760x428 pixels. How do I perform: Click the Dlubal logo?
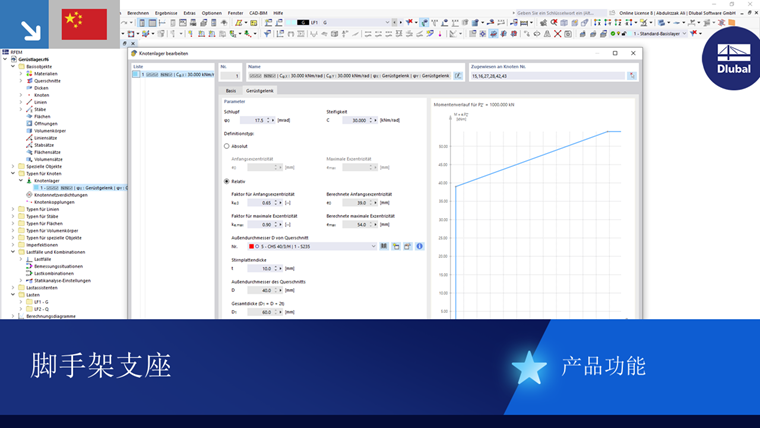tap(733, 58)
